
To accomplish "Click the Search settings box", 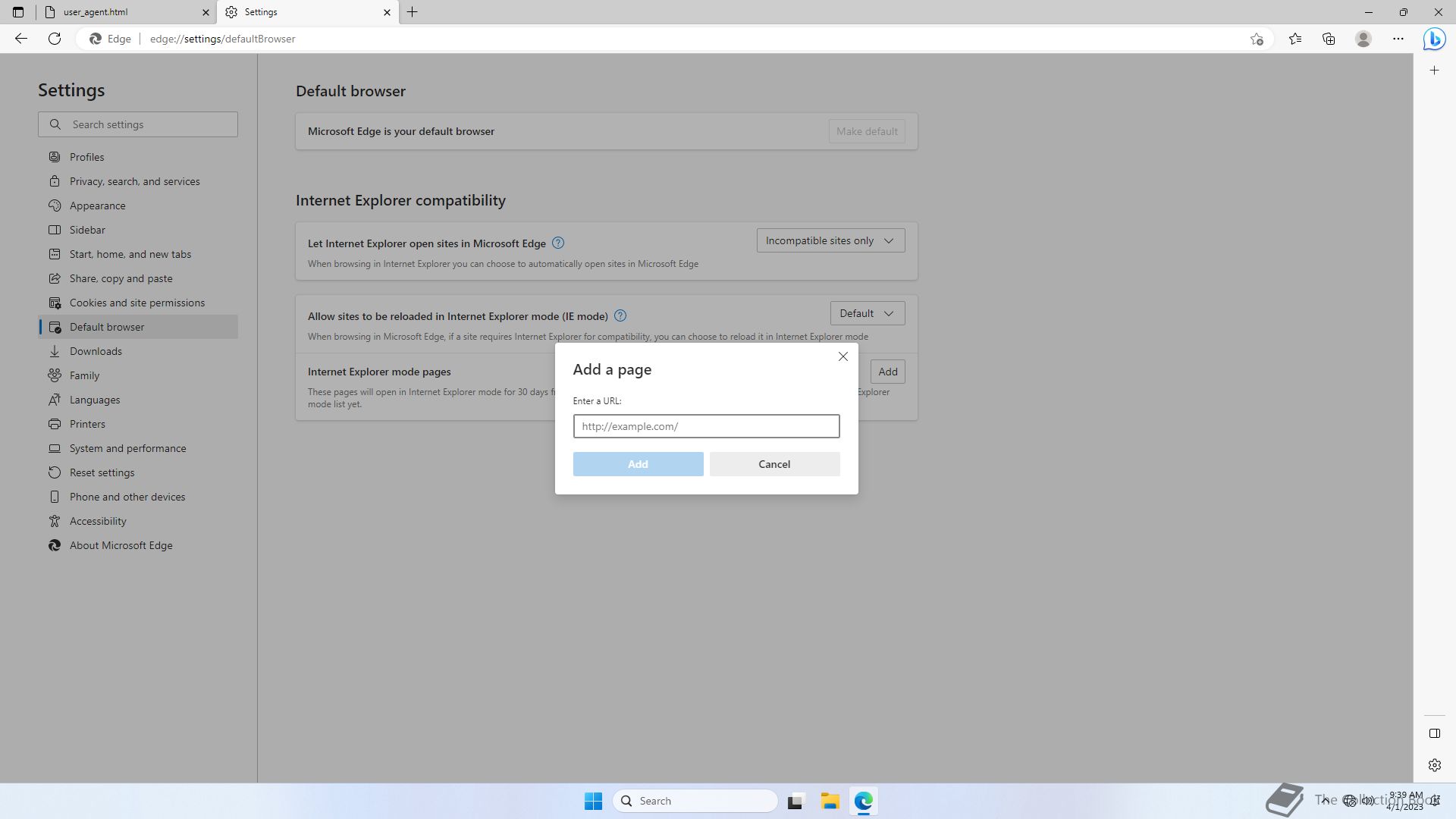I will point(138,124).
